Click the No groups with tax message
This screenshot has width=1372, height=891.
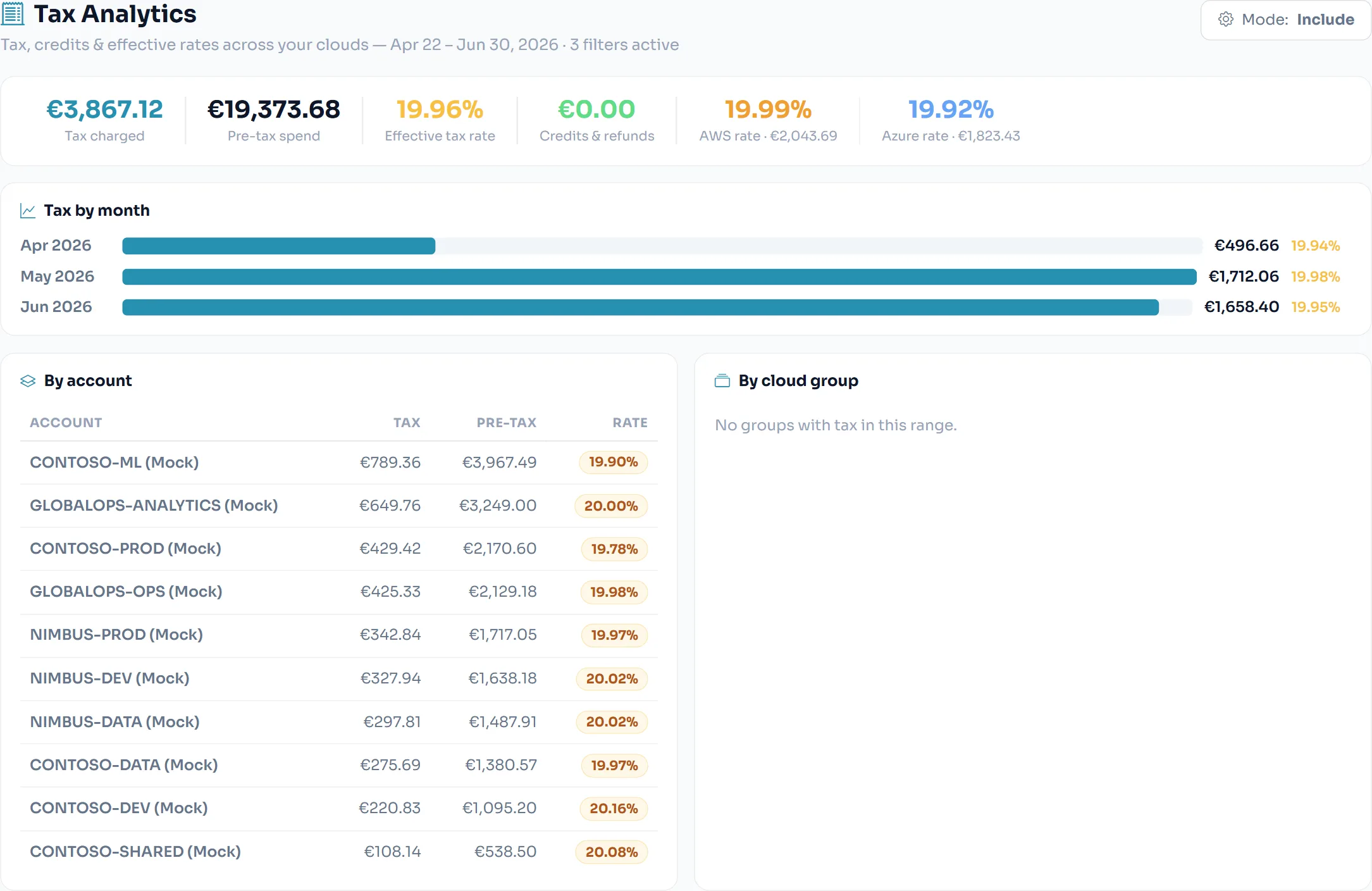pos(836,425)
